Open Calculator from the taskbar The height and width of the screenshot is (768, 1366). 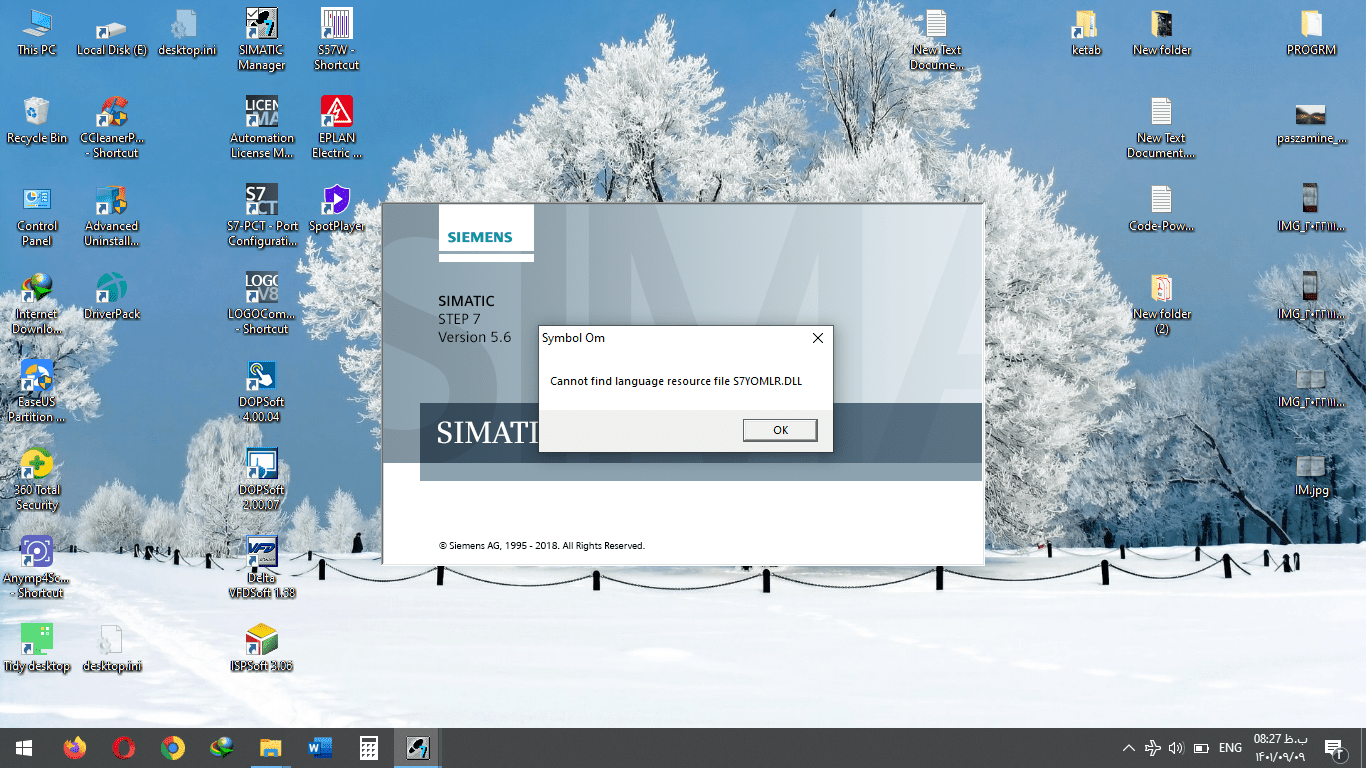pos(369,747)
